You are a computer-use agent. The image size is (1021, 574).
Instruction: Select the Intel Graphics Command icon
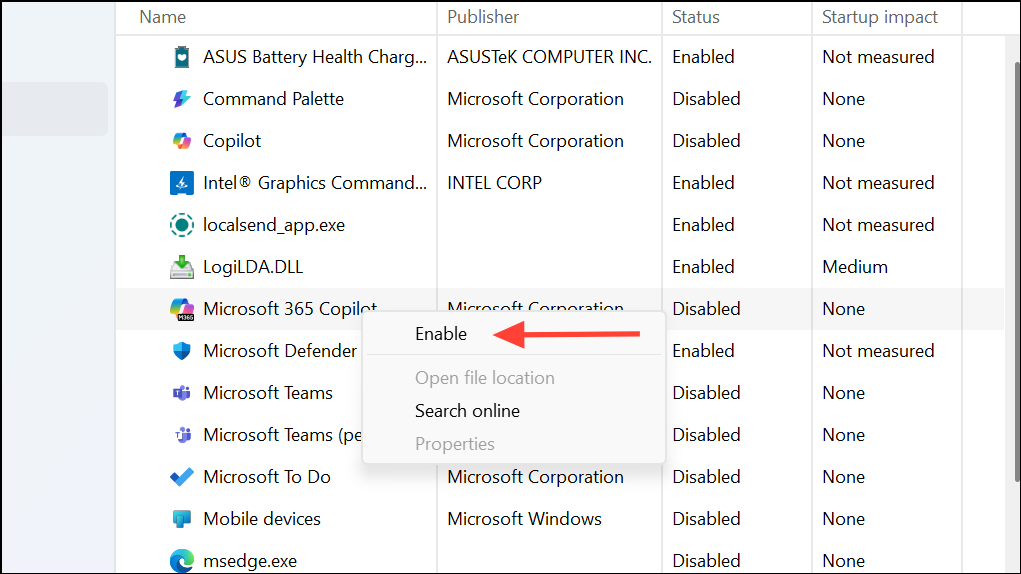point(182,183)
